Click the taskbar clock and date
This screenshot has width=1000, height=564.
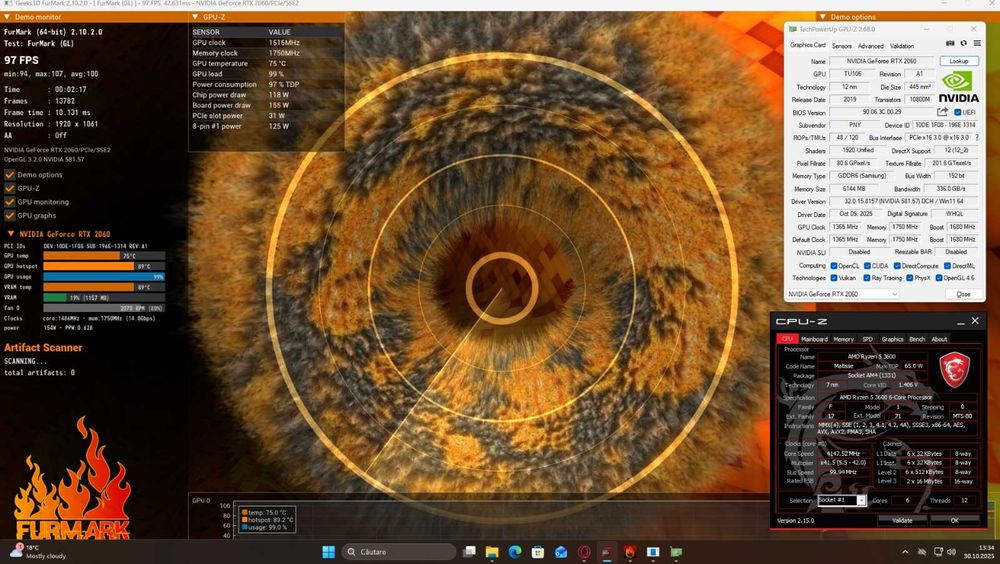click(978, 552)
